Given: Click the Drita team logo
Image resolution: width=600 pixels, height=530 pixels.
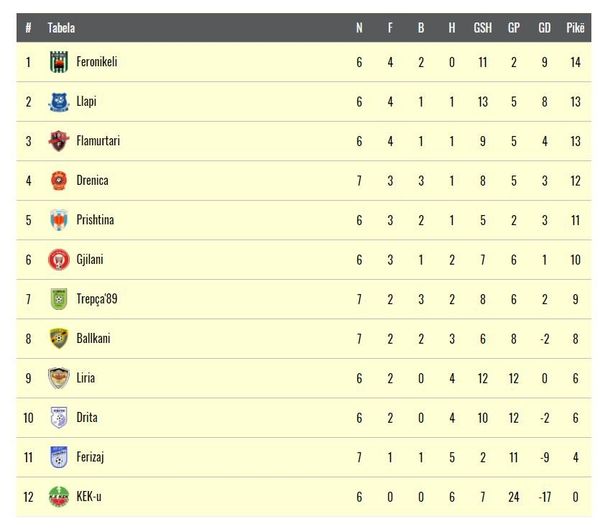Looking at the screenshot, I should point(59,417).
